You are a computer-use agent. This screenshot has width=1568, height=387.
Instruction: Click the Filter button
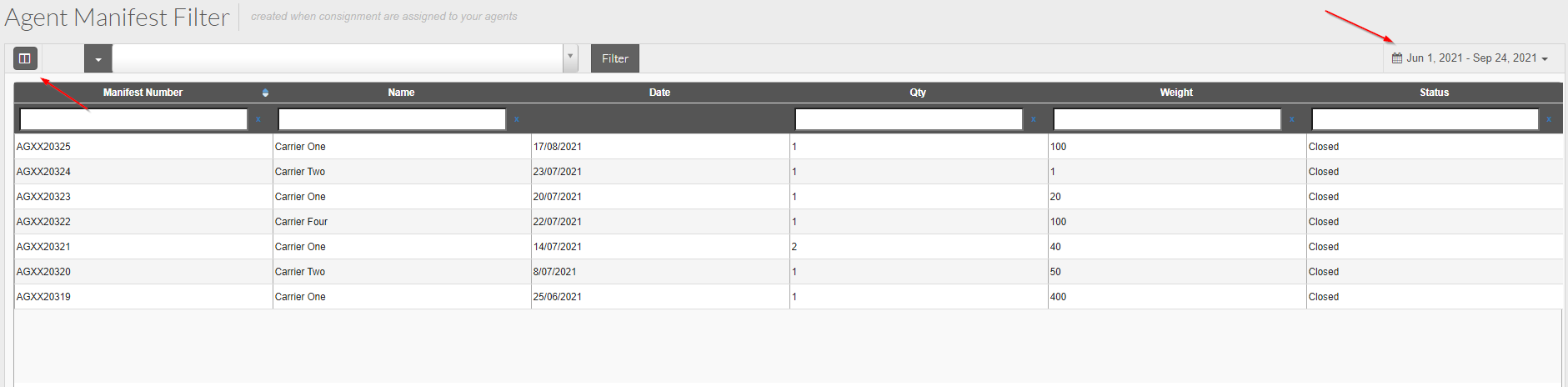[615, 58]
